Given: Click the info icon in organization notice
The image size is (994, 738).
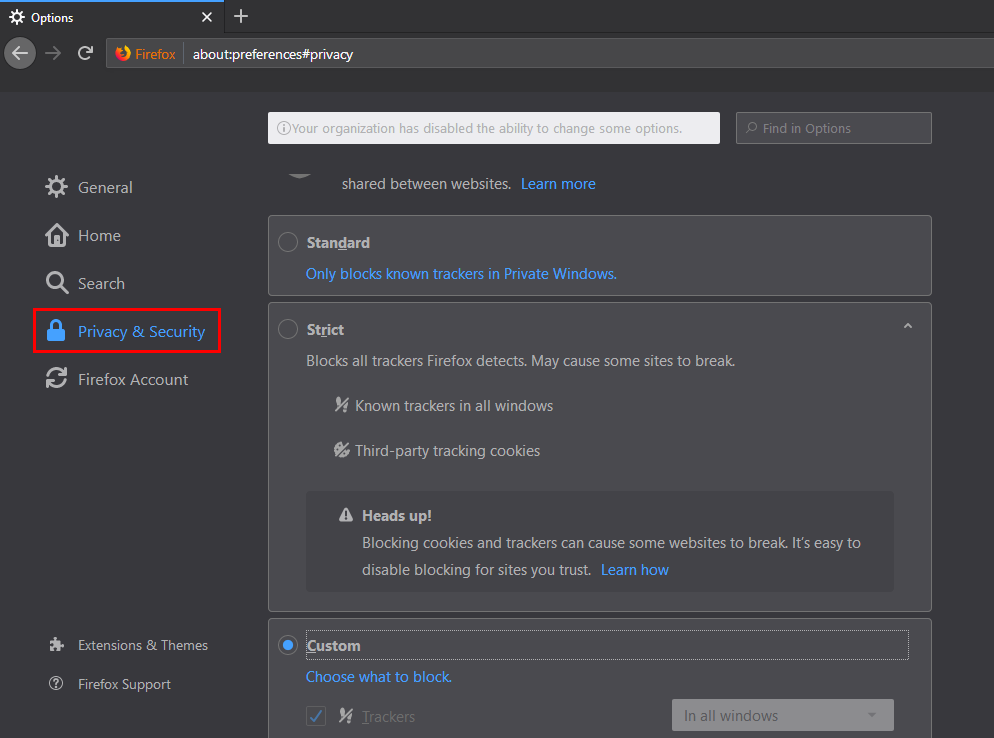Looking at the screenshot, I should pyautogui.click(x=283, y=128).
